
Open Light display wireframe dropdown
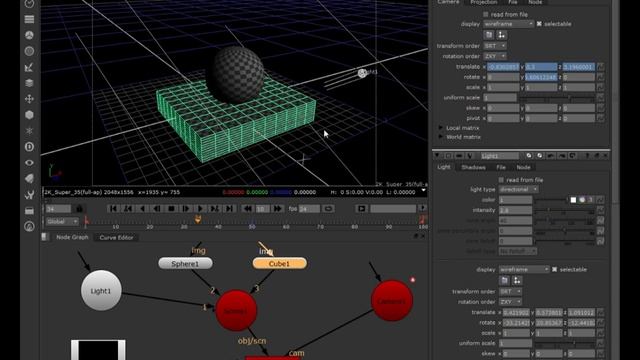(524, 269)
